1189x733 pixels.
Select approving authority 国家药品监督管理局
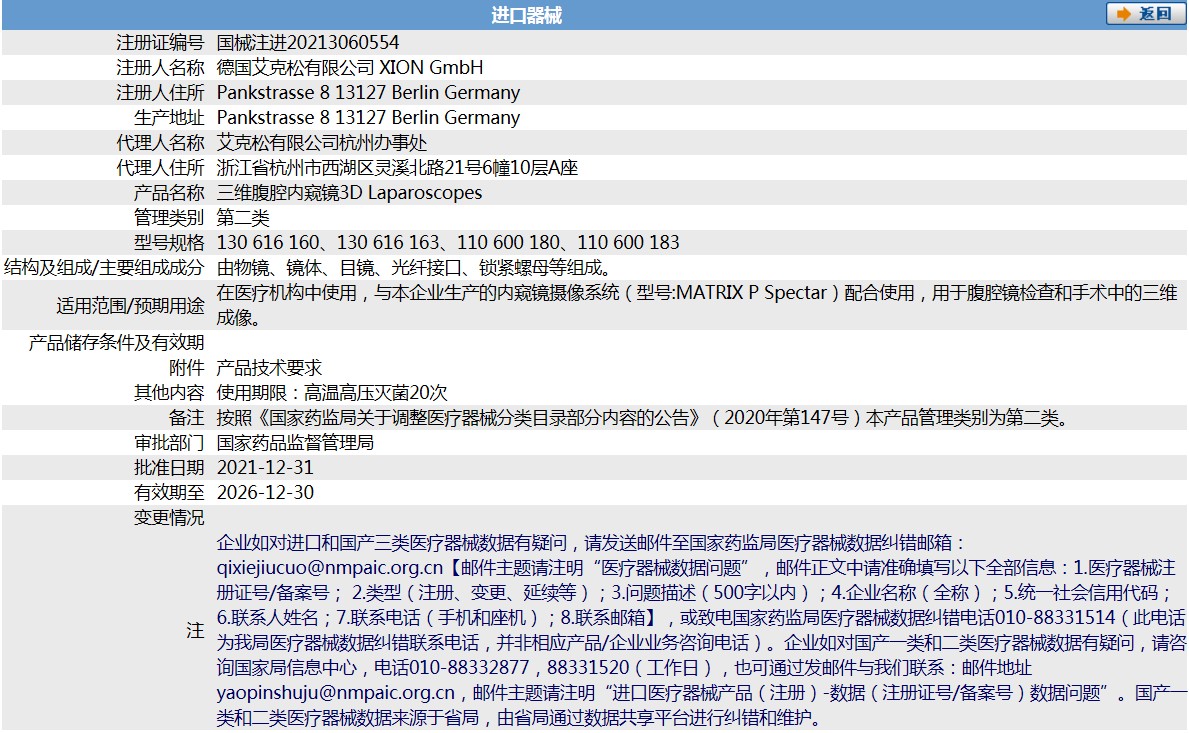point(296,443)
